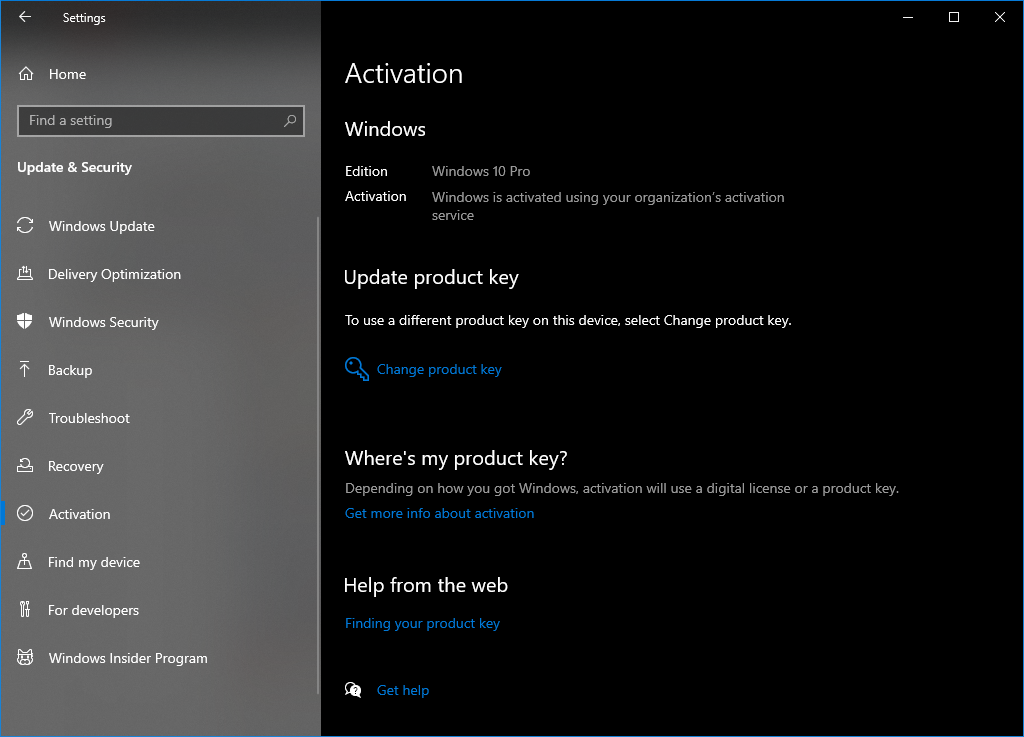Click the Troubleshoot wrench icon
1024x737 pixels.
coord(25,417)
